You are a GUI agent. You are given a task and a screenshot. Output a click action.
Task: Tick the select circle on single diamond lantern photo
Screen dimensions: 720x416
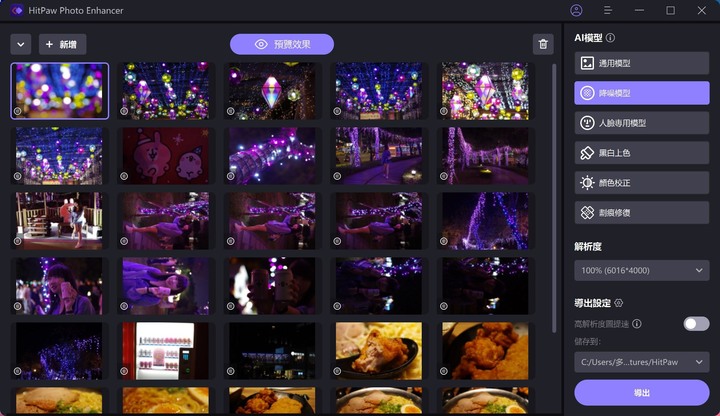(231, 111)
